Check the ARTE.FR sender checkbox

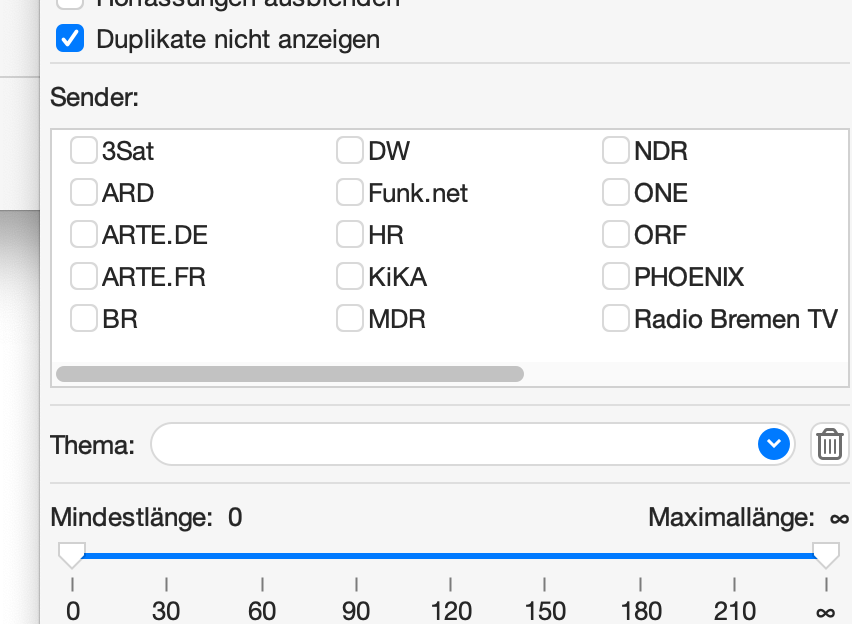[84, 276]
